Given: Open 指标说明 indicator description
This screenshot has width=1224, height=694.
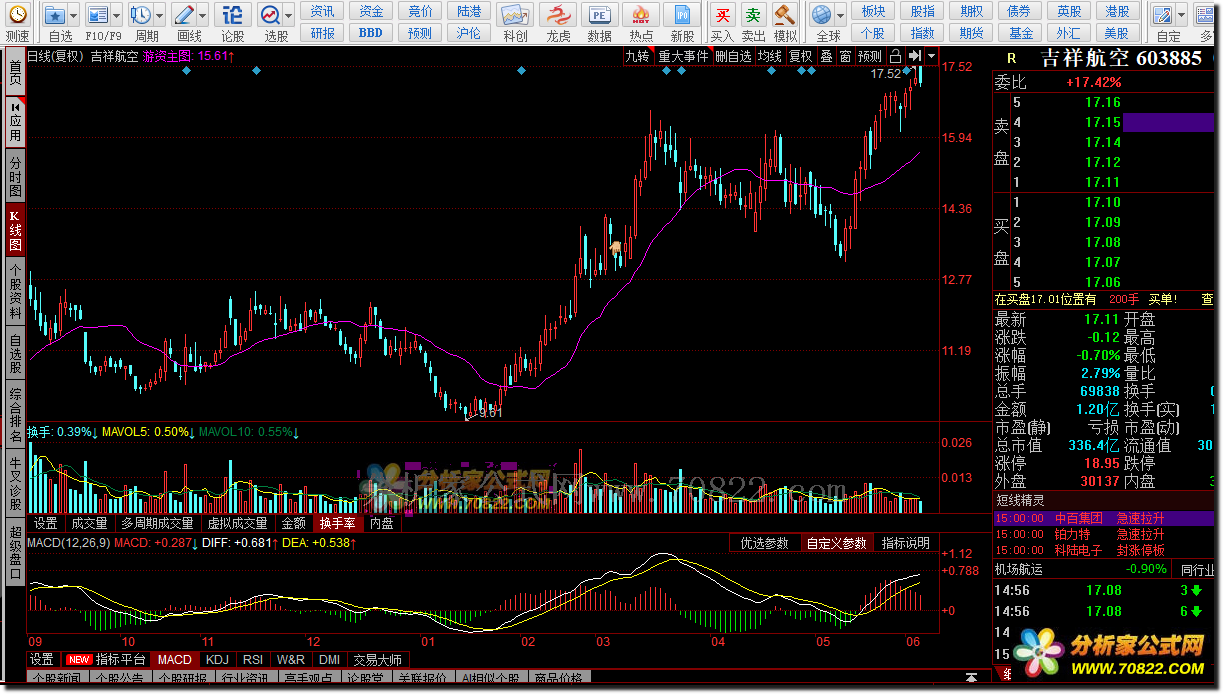Looking at the screenshot, I should pyautogui.click(x=905, y=543).
